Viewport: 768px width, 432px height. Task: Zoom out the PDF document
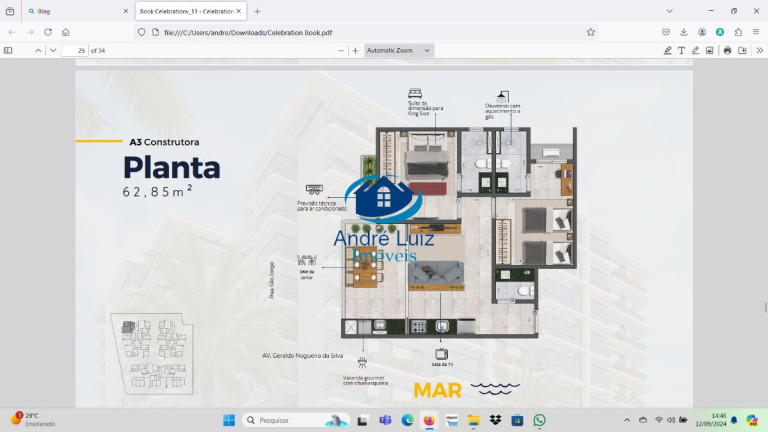point(341,50)
